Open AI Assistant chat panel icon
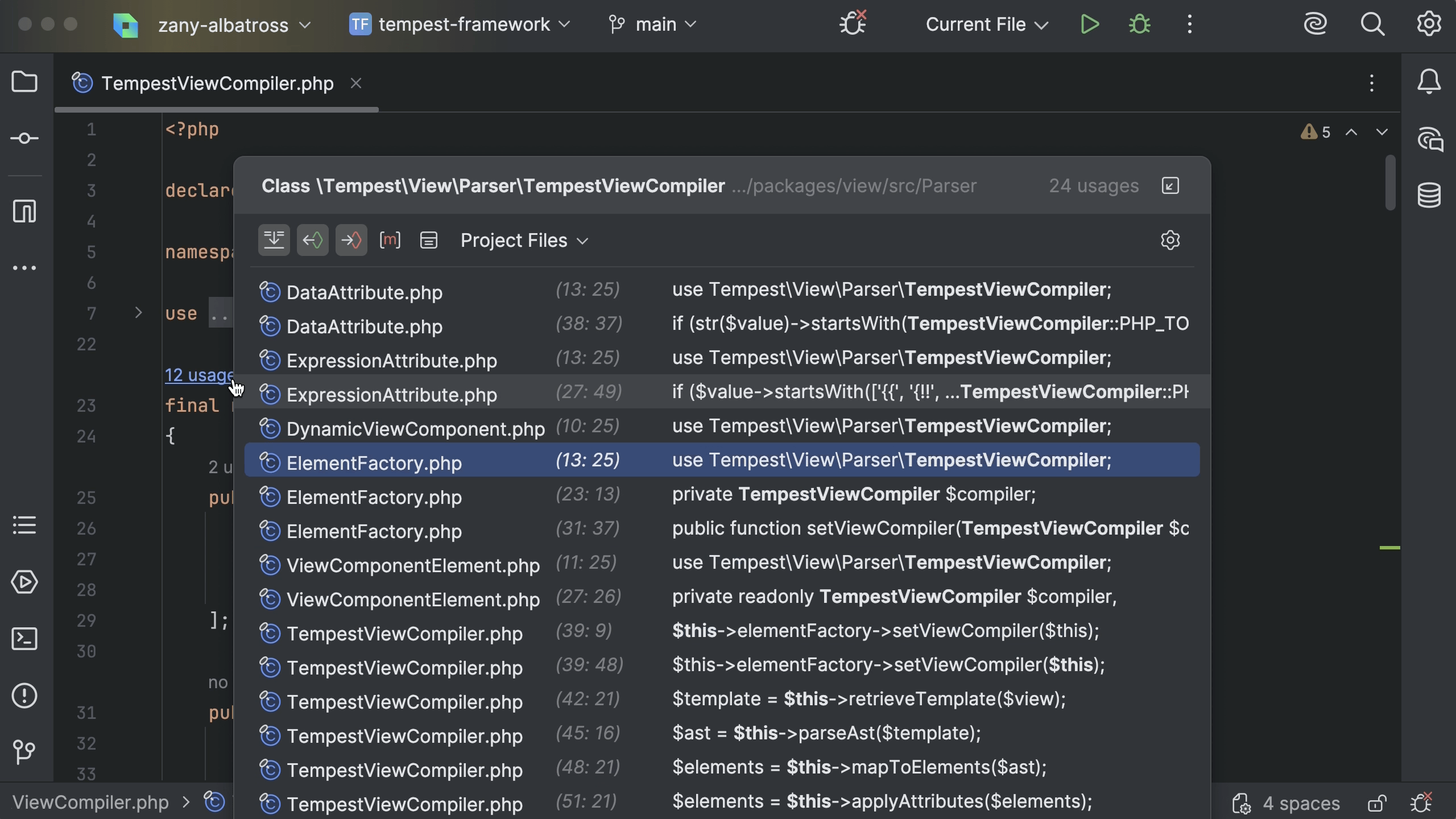The image size is (1456, 819). point(1429,139)
